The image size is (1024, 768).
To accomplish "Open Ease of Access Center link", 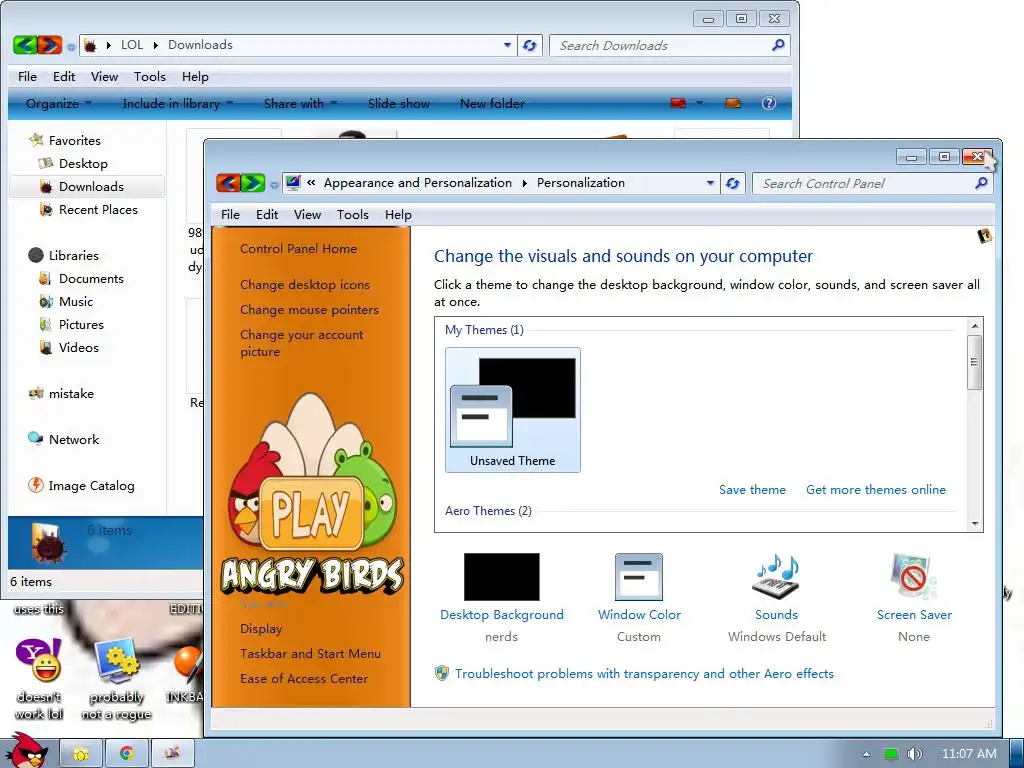I will (304, 678).
